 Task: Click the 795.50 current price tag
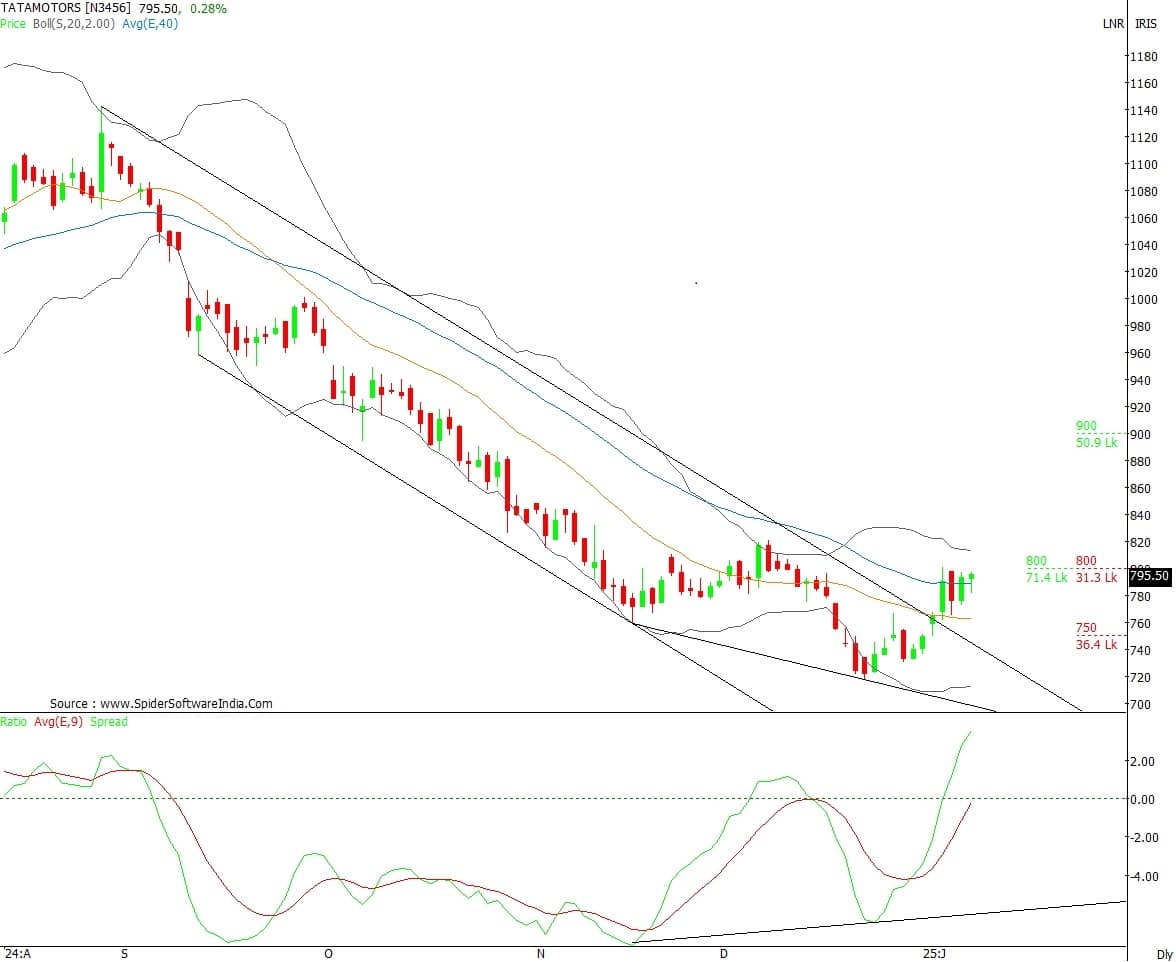(x=1149, y=576)
